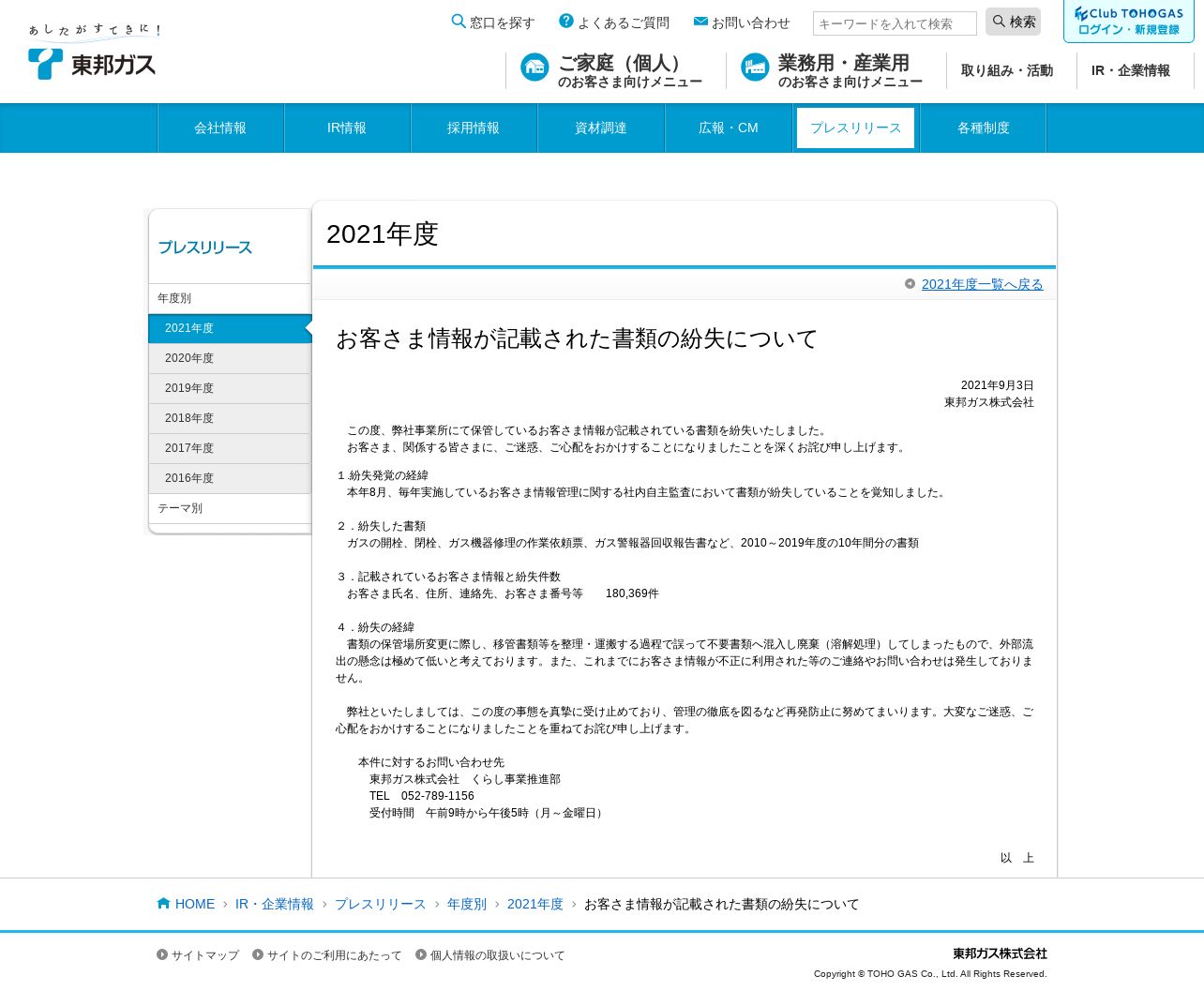Click the keyword search input field
Image resolution: width=1204 pixels, height=991 pixels.
(x=895, y=23)
